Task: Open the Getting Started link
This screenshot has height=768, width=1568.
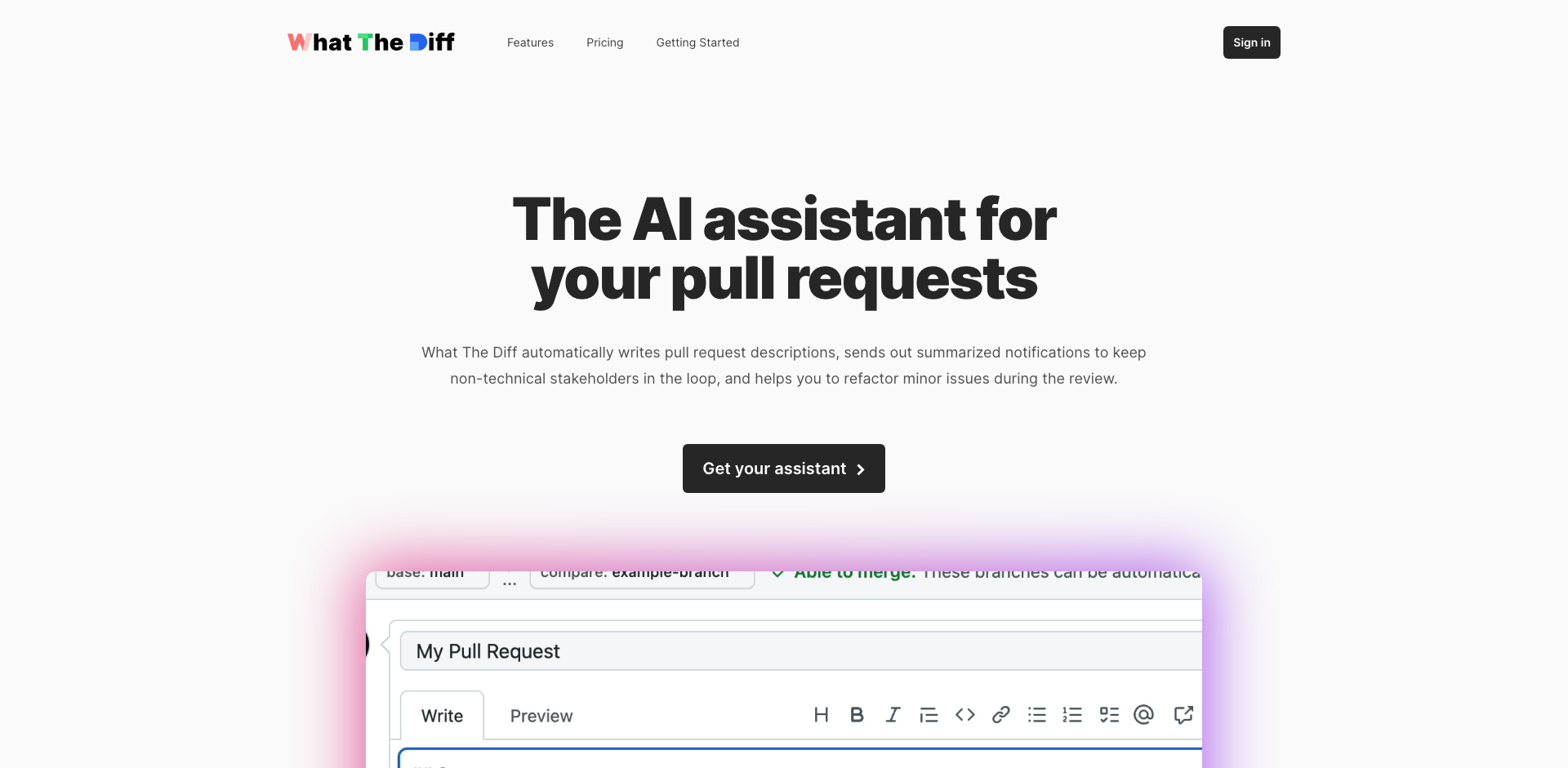Action: [x=697, y=42]
